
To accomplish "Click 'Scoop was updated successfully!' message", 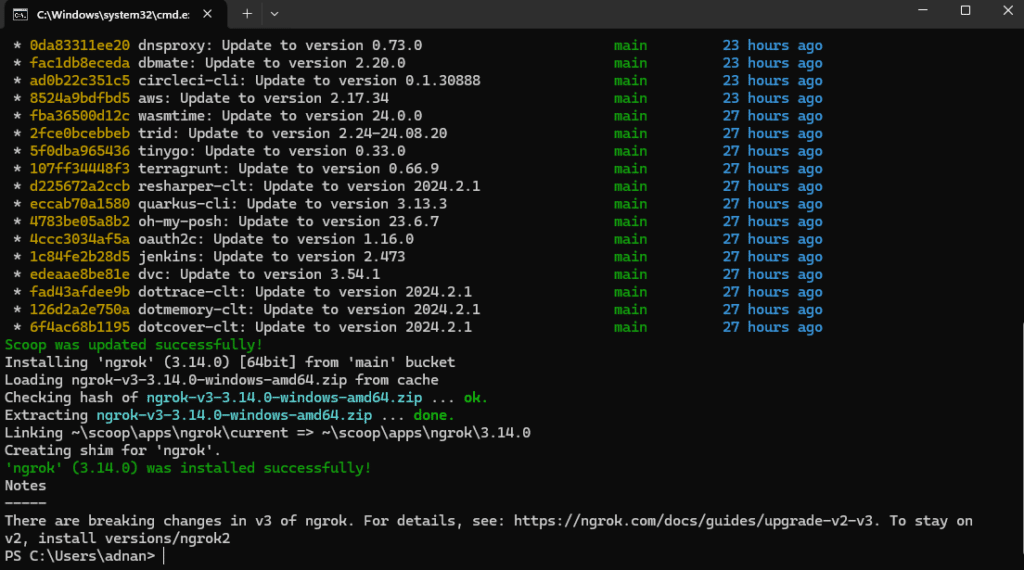I will coord(133,345).
